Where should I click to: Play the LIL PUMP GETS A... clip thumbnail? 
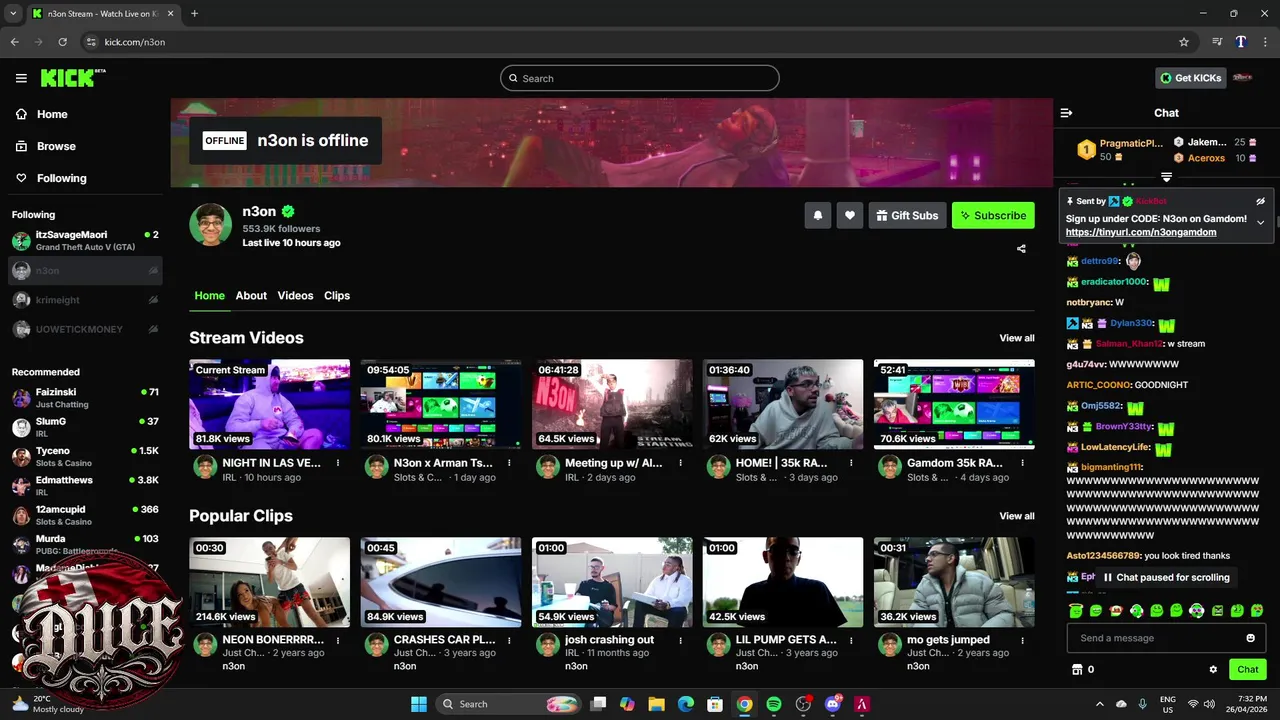point(783,582)
